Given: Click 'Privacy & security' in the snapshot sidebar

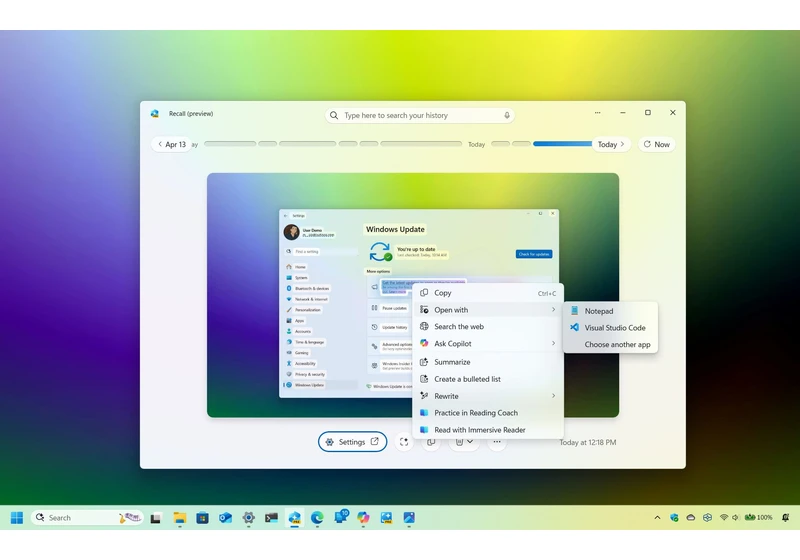Looking at the screenshot, I should [x=310, y=374].
